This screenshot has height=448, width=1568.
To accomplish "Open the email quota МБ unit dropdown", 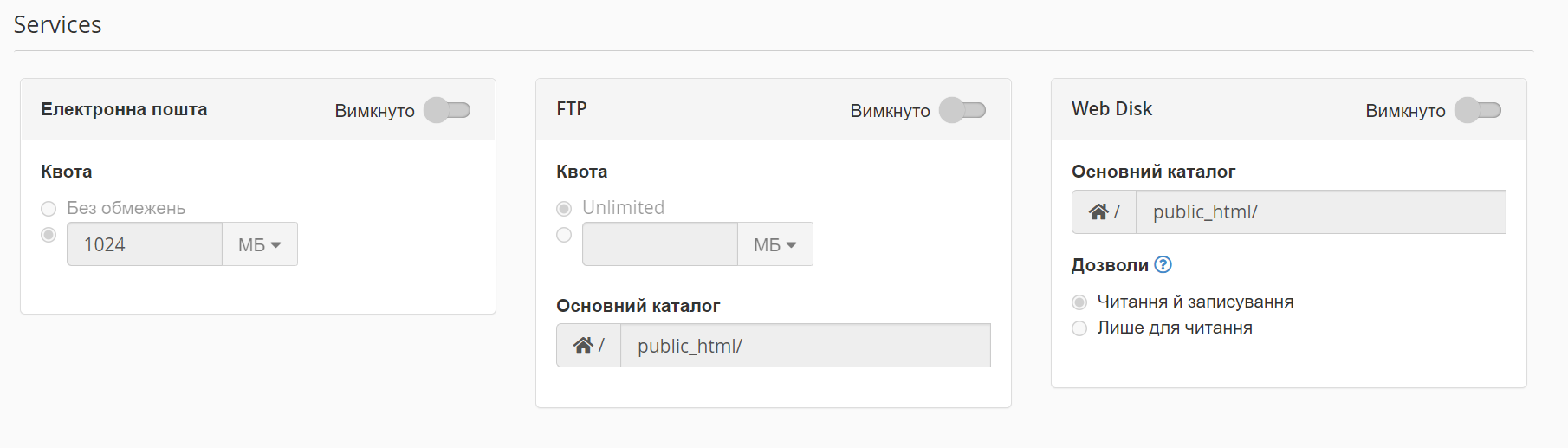I will 260,244.
